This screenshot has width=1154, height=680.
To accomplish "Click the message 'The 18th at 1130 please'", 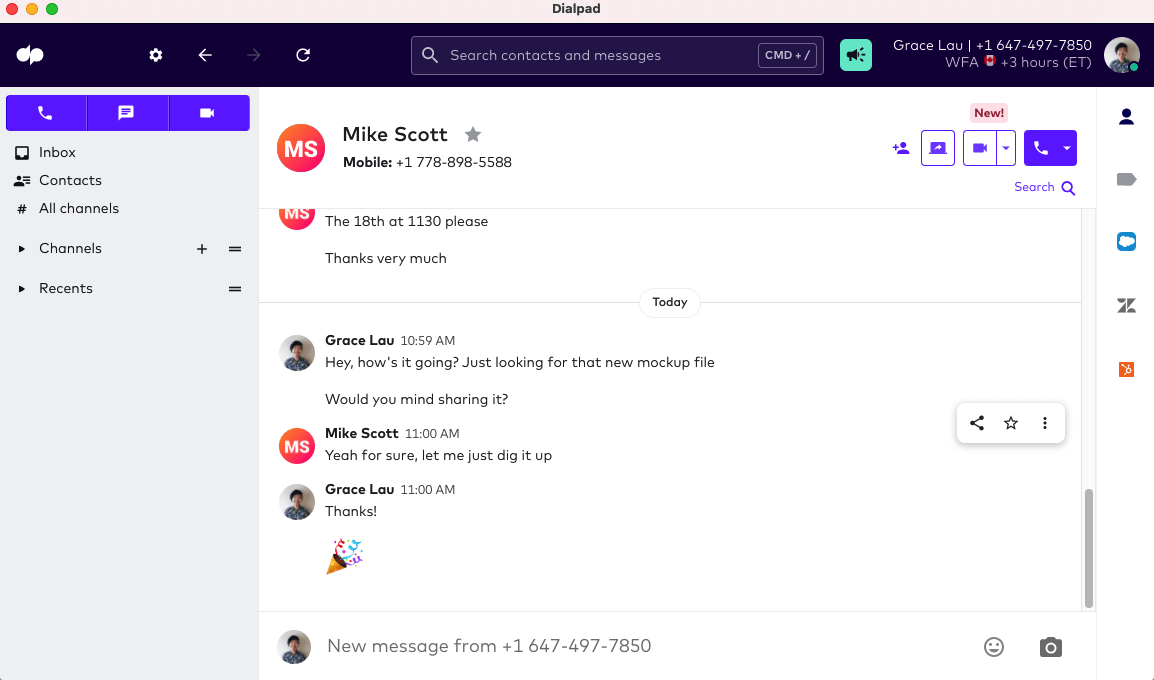I will (x=406, y=222).
